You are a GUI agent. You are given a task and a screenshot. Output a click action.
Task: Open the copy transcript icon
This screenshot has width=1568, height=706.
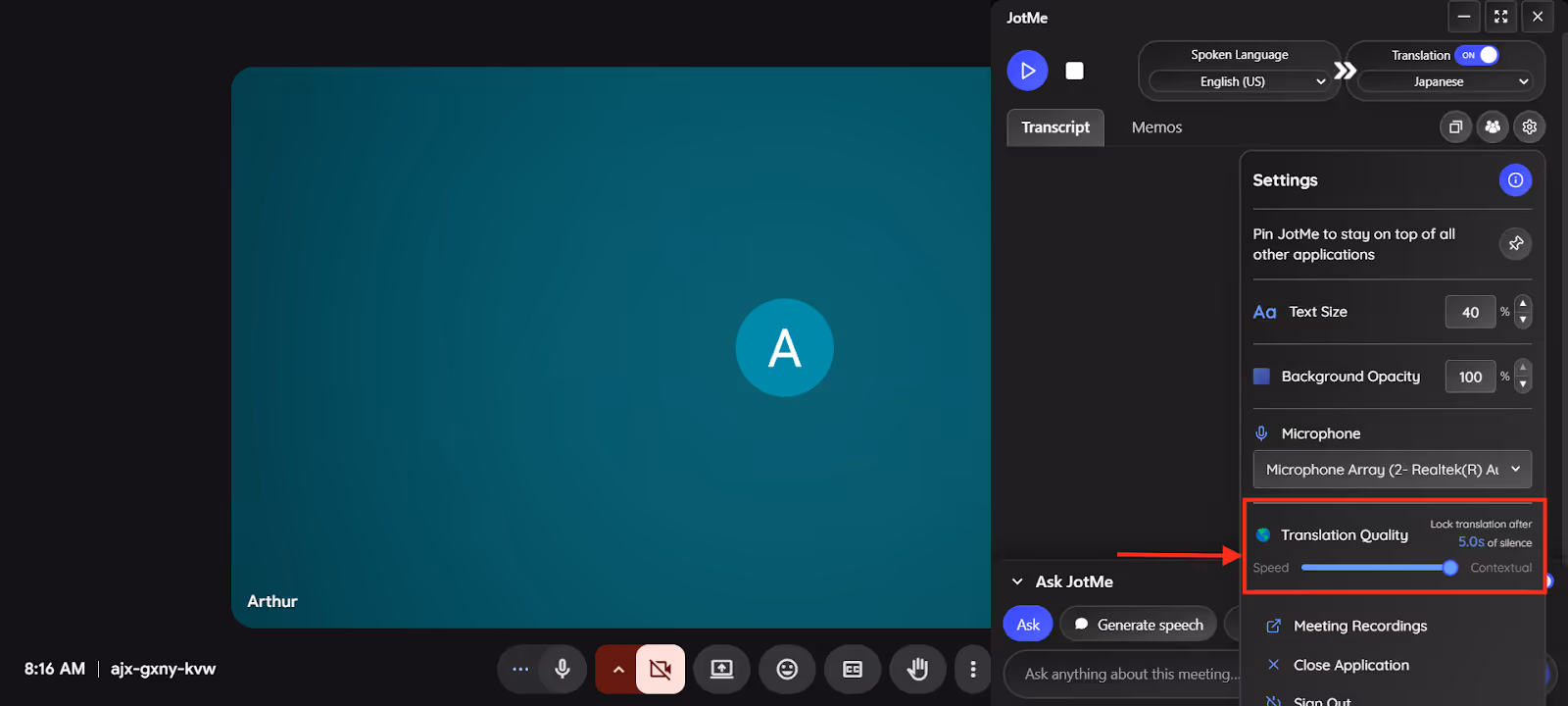[1455, 126]
